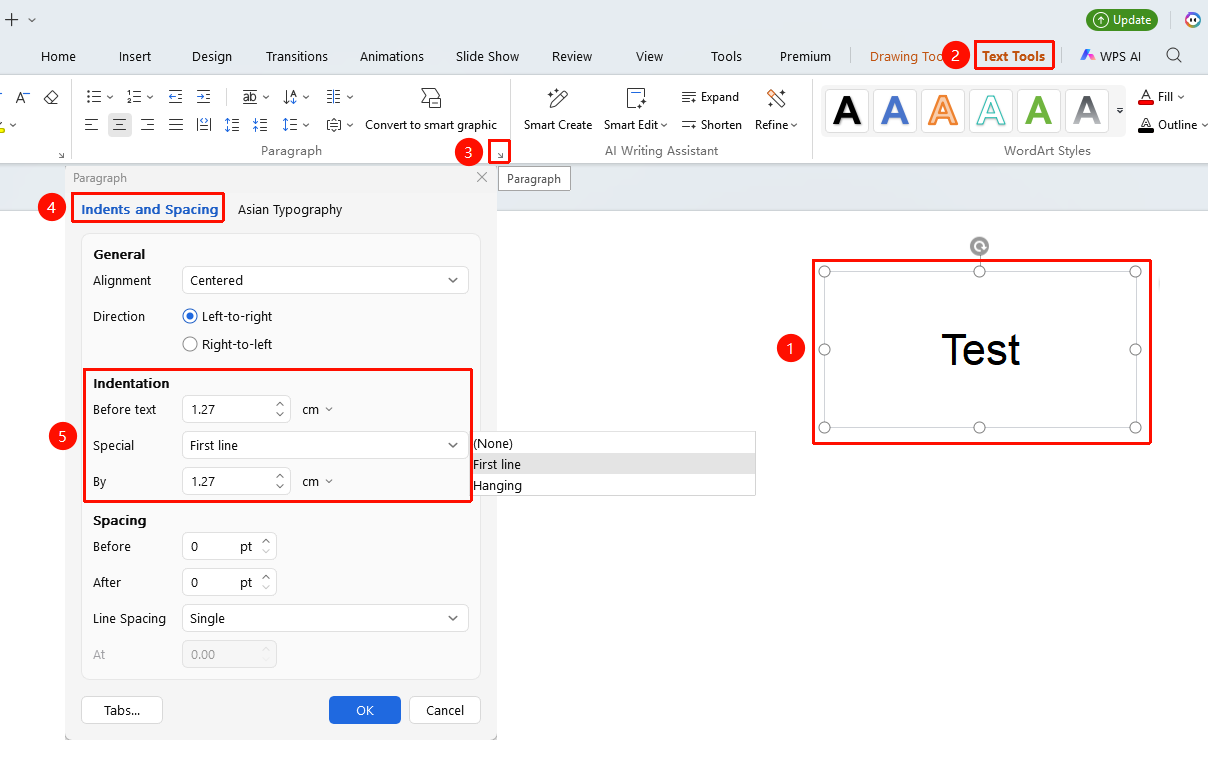Open the text Fill color swatch
The image size is (1208, 768).
click(1146, 97)
